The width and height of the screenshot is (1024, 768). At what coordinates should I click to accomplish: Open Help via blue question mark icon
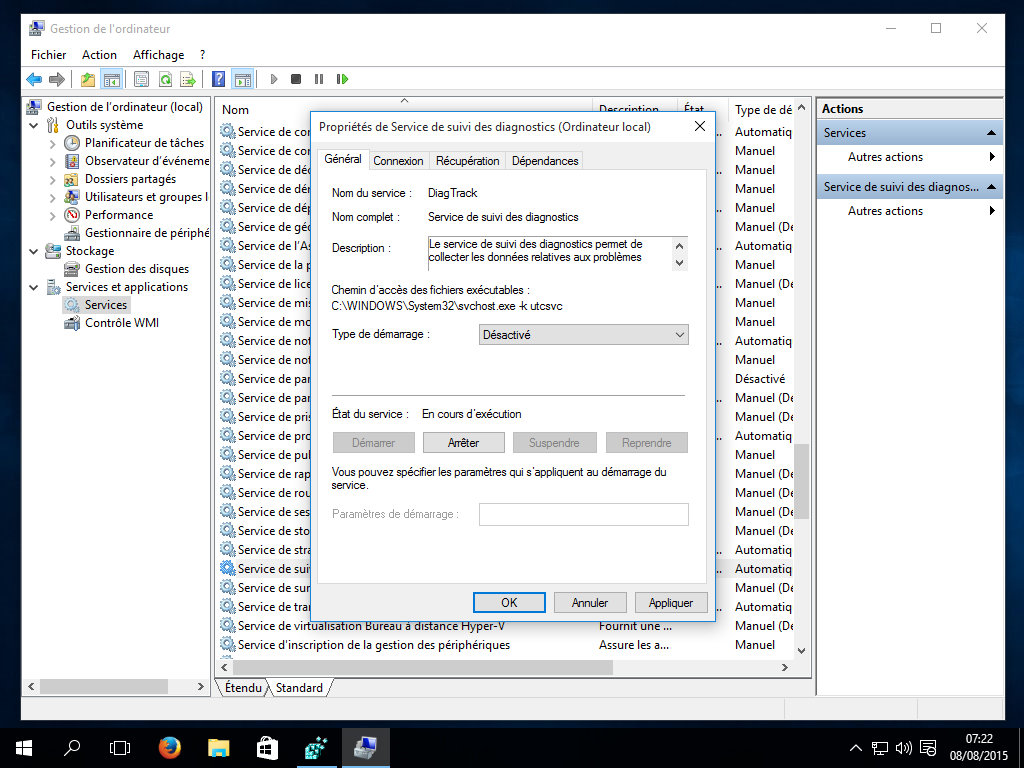click(x=218, y=79)
